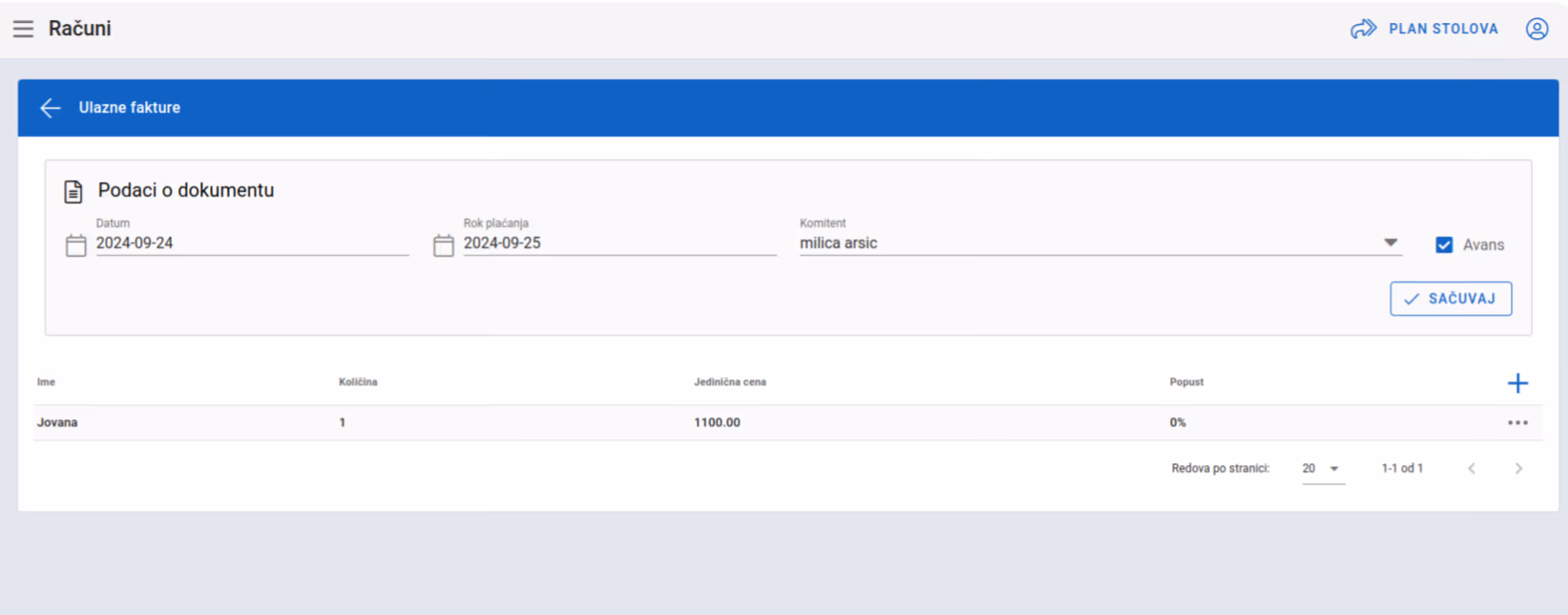Add a new item with the plus icon

tap(1517, 383)
